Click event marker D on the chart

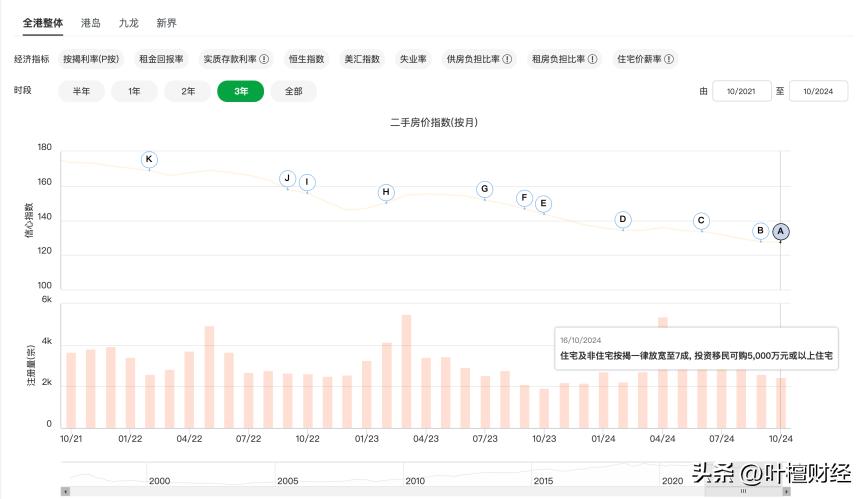[x=623, y=219]
